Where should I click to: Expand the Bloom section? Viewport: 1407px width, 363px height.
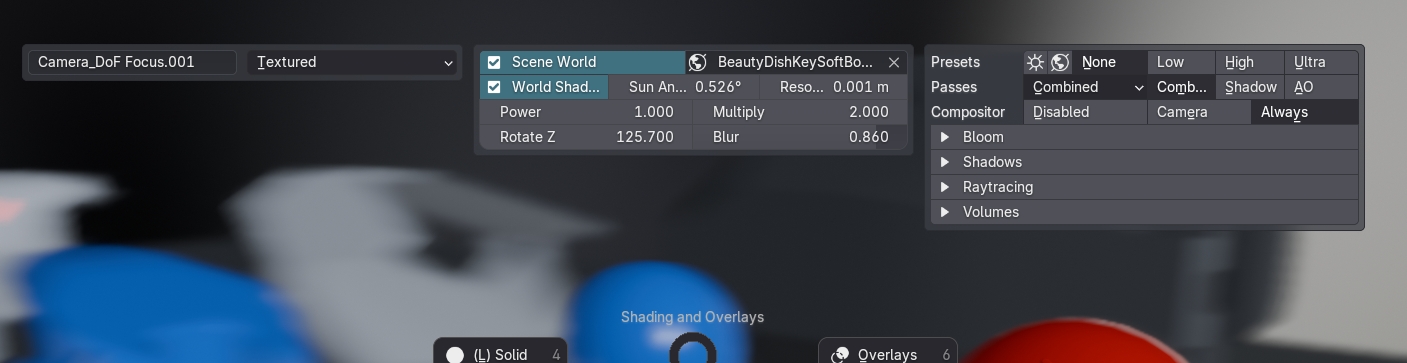pyautogui.click(x=1145, y=137)
